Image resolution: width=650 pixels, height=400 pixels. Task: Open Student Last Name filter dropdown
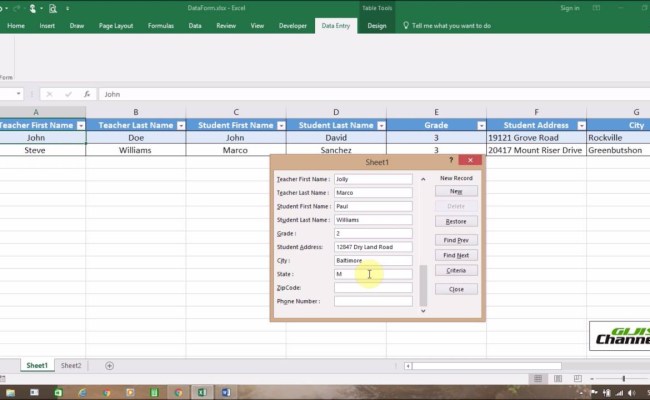[x=381, y=125]
